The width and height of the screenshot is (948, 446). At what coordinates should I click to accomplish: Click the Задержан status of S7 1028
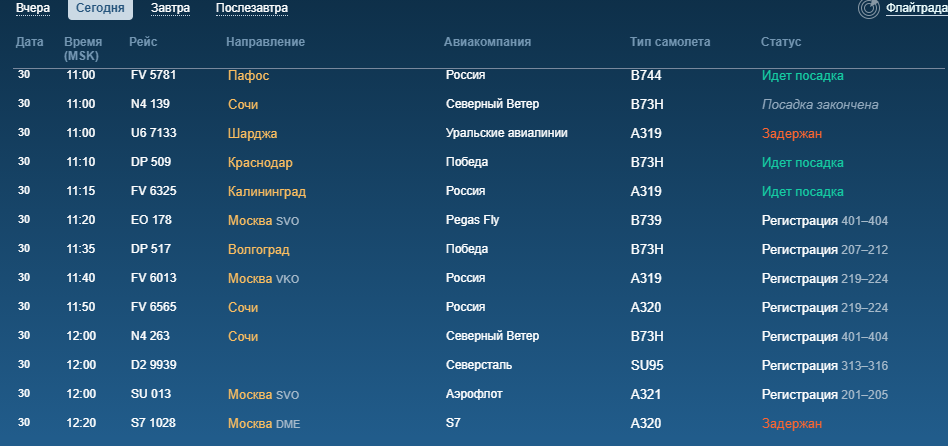click(x=791, y=424)
